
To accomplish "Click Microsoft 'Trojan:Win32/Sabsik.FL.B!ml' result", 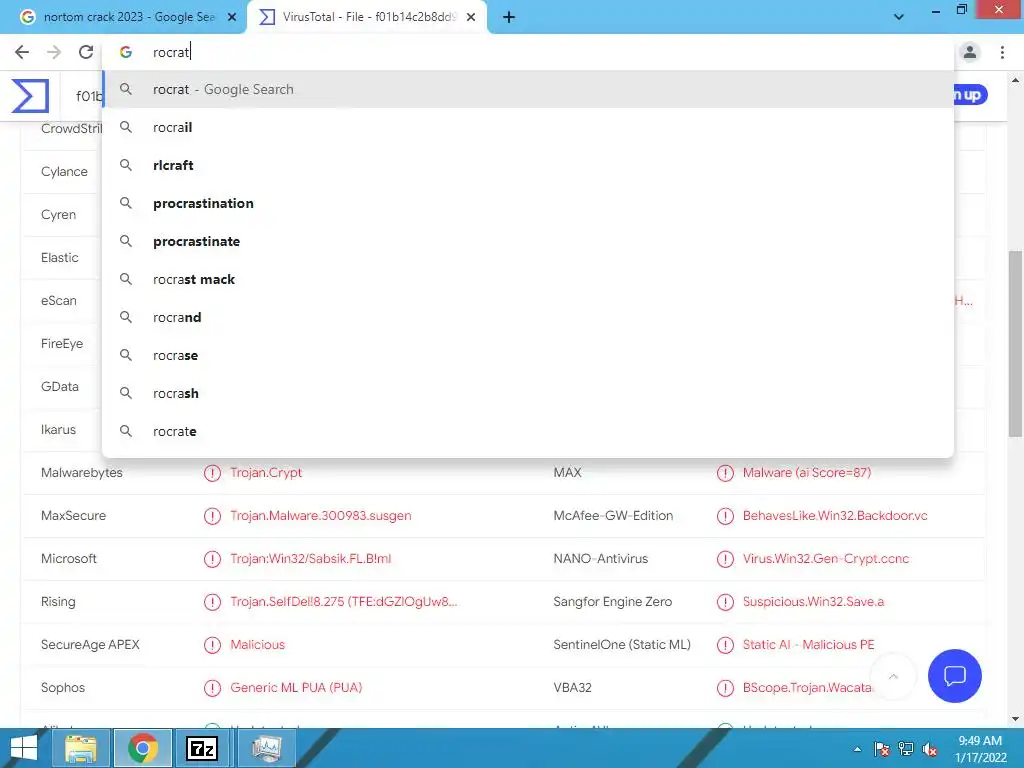I will pyautogui.click(x=311, y=559).
